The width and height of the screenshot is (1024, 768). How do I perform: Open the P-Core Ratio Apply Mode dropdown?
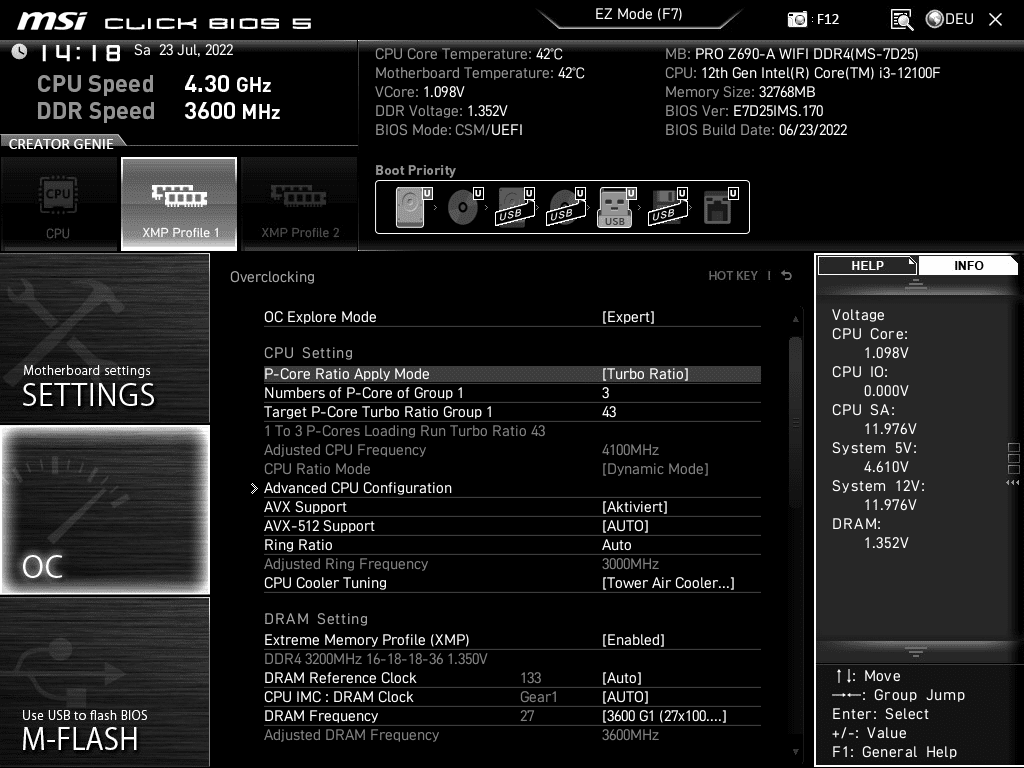(x=512, y=374)
